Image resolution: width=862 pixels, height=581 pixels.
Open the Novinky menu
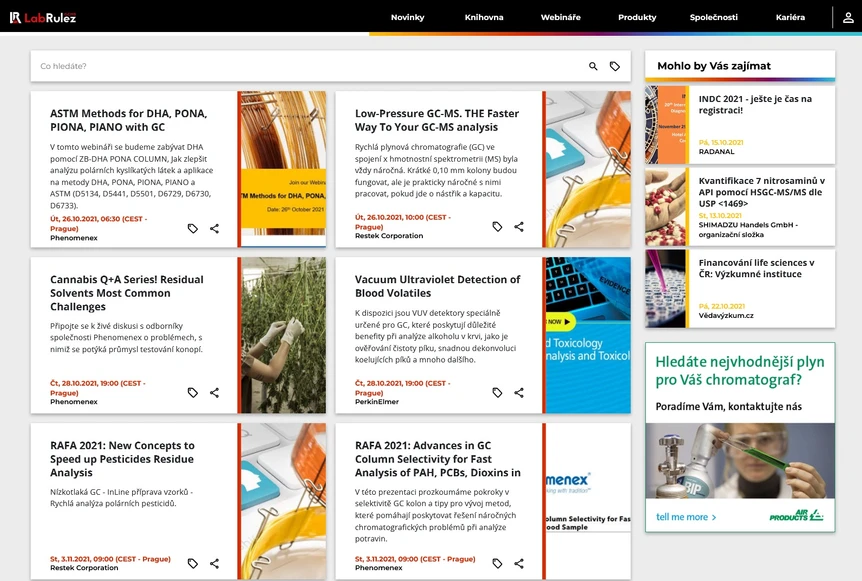[407, 17]
